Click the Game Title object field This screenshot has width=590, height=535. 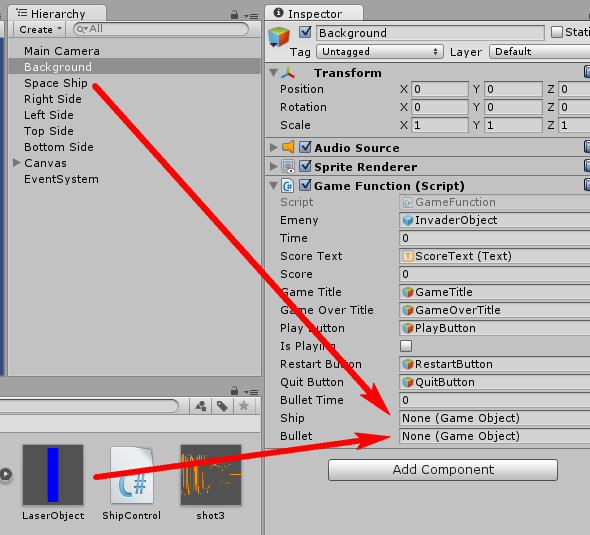click(x=494, y=292)
